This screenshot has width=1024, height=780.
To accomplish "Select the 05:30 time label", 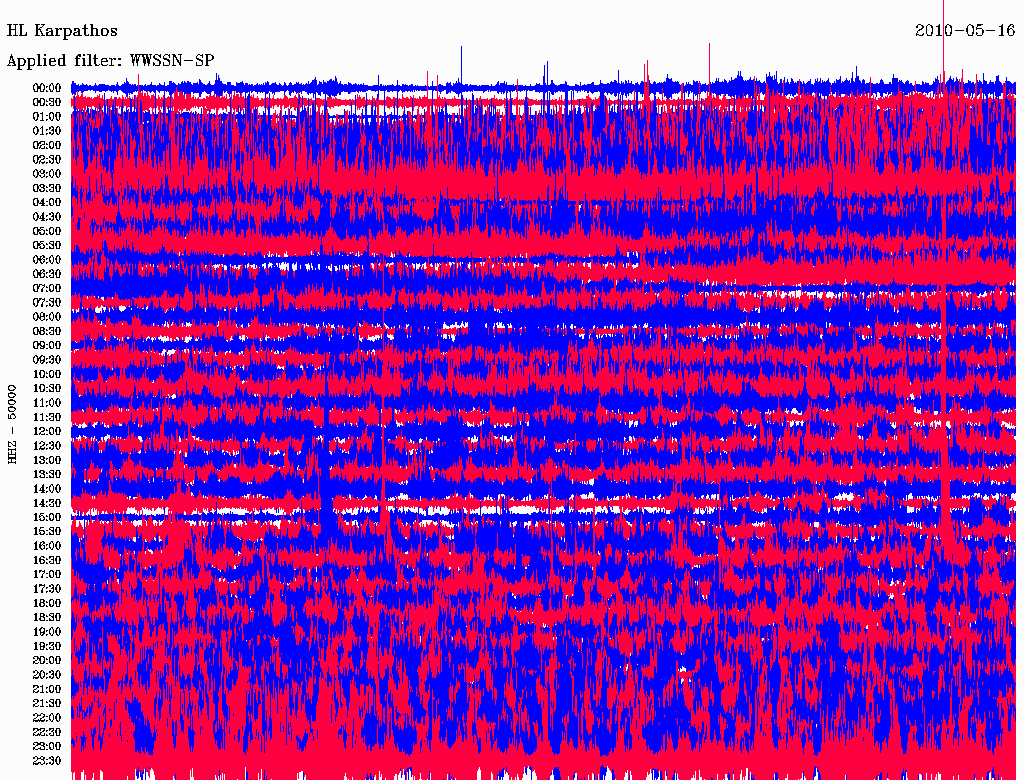I will pyautogui.click(x=47, y=246).
